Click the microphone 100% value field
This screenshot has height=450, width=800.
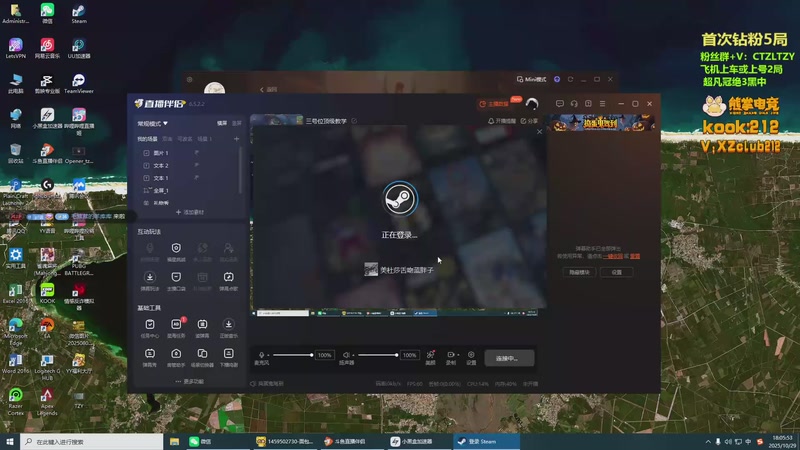324,355
